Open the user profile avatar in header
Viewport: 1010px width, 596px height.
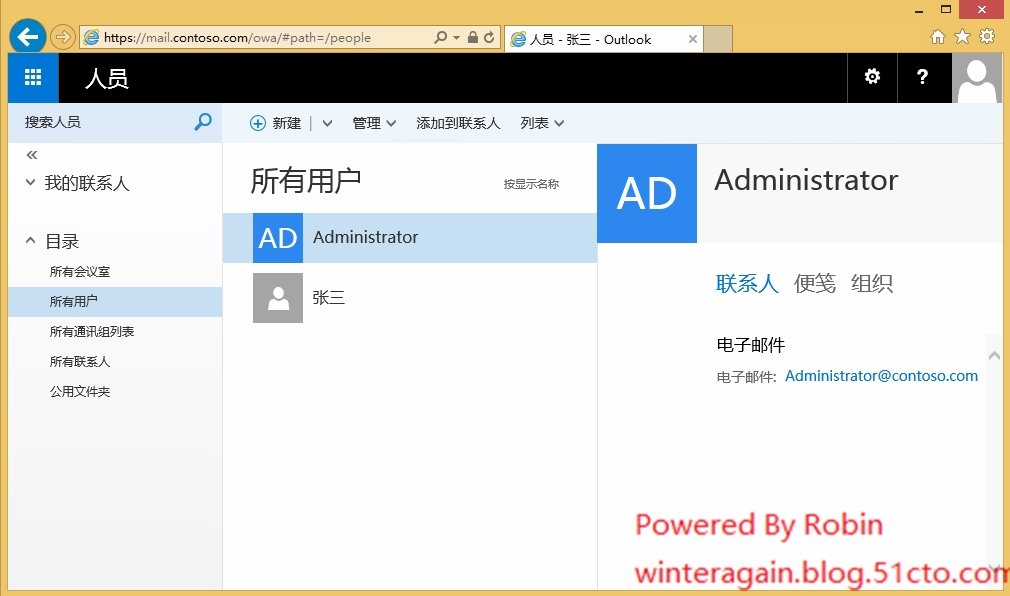(x=977, y=78)
